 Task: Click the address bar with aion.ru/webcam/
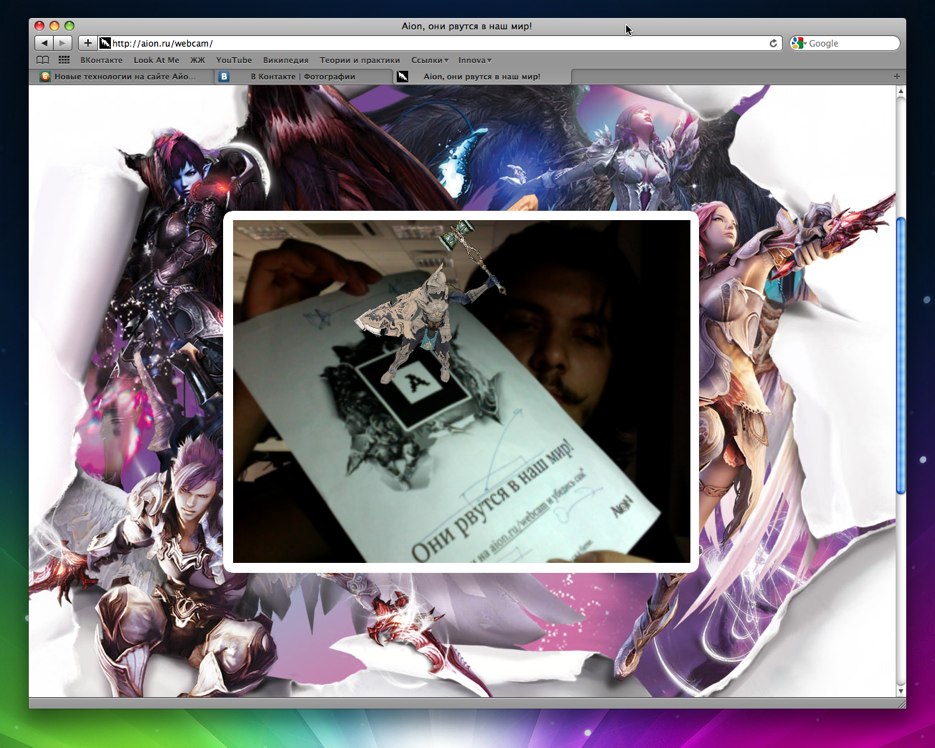(x=438, y=43)
